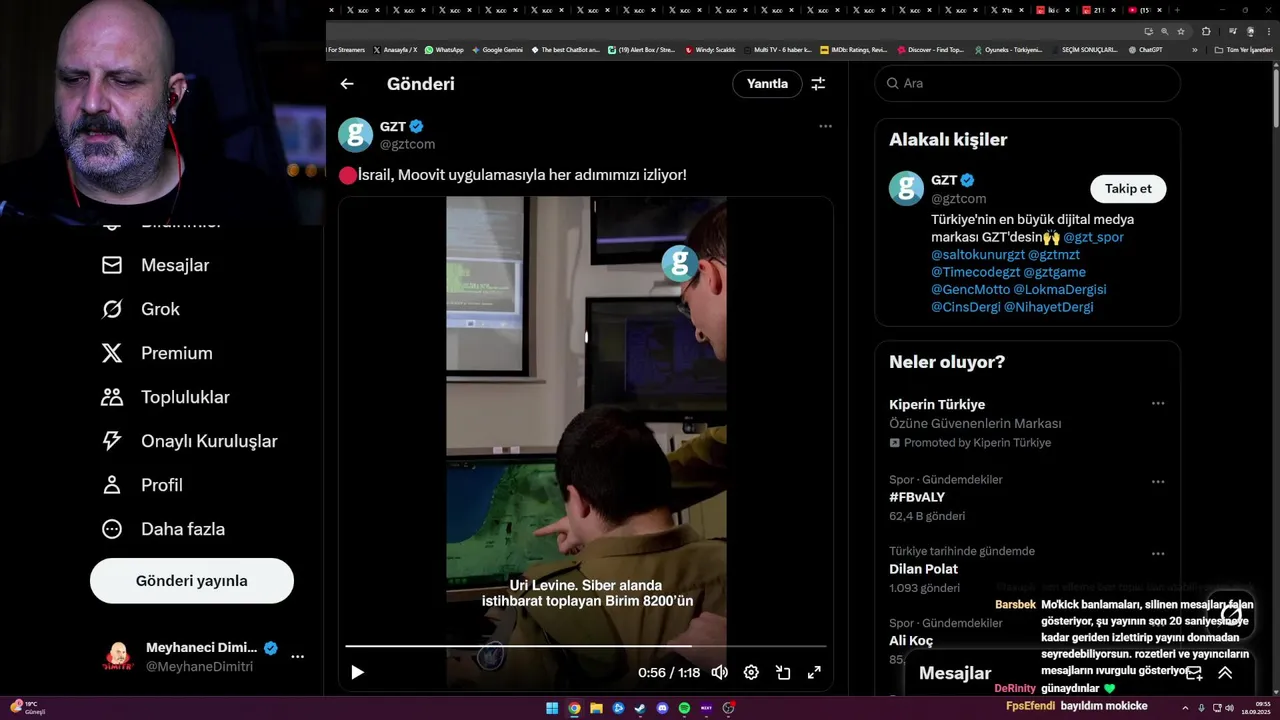The height and width of the screenshot is (720, 1280).
Task: Click the Topluluklar people icon
Action: [112, 397]
